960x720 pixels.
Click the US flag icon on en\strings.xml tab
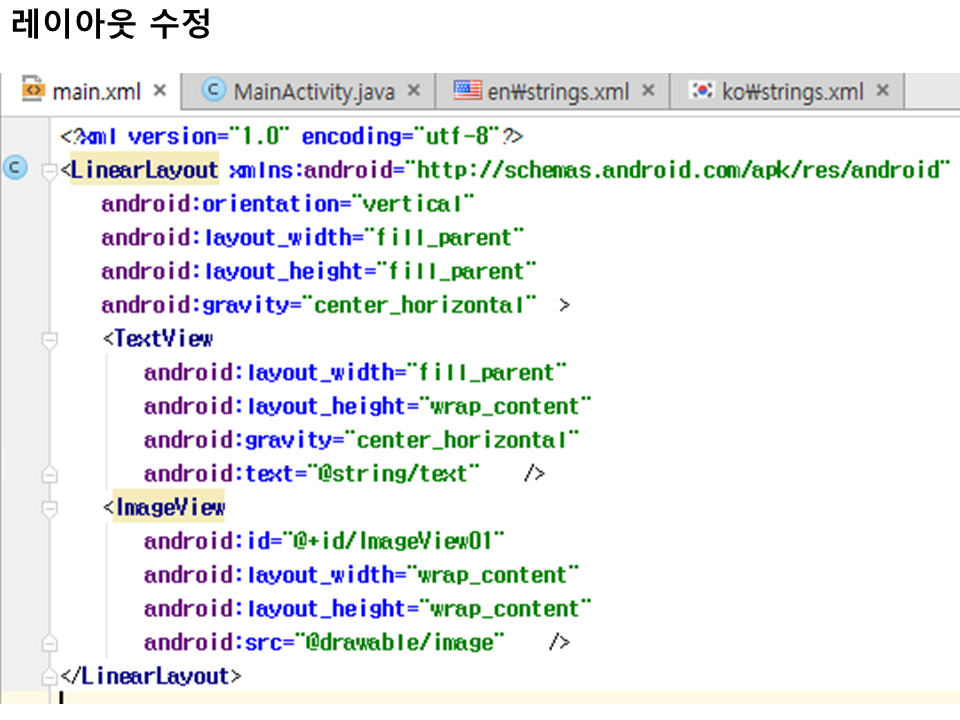(x=466, y=91)
